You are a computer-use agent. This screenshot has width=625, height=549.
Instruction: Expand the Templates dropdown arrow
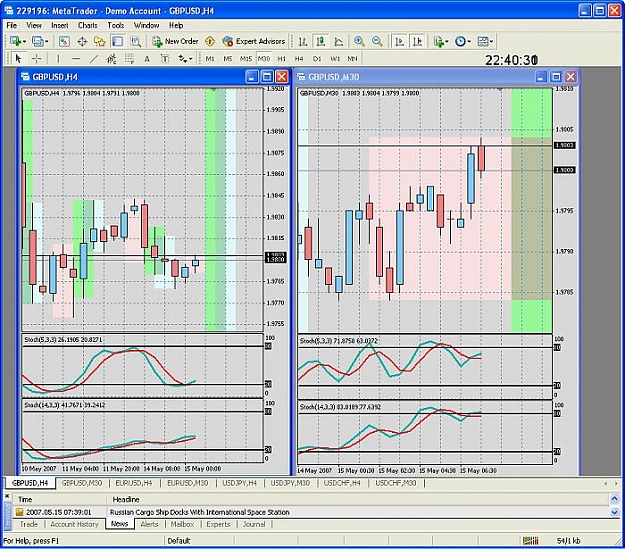[x=491, y=41]
